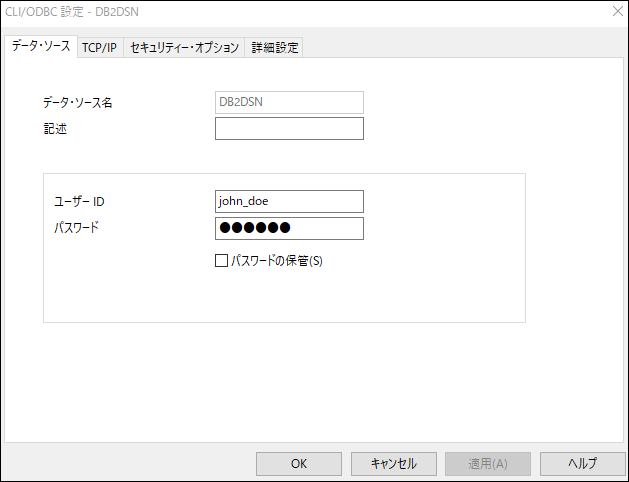Click the 適用(A) button
Image resolution: width=629 pixels, height=482 pixels.
[488, 464]
